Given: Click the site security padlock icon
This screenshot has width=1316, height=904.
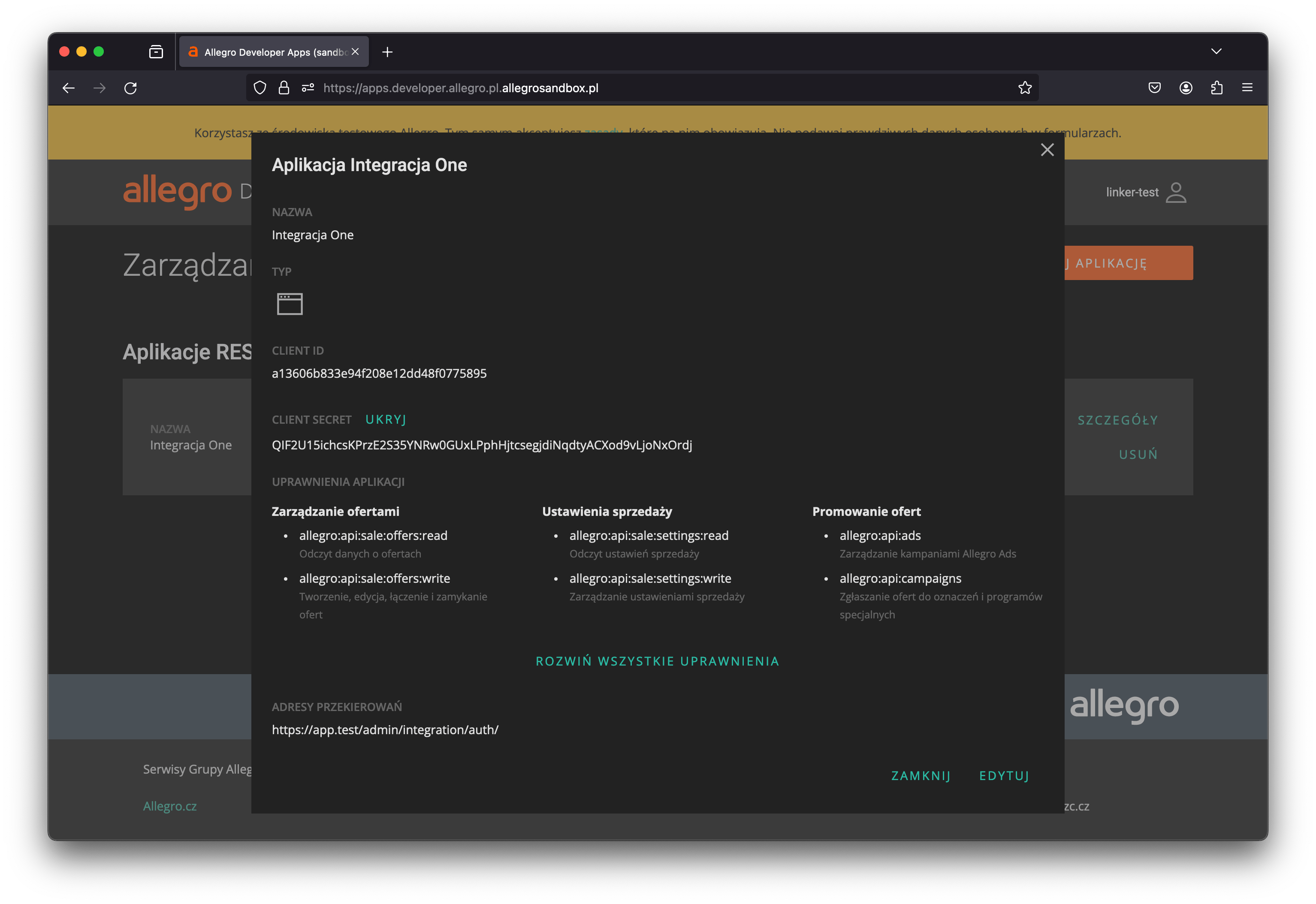Looking at the screenshot, I should [x=284, y=88].
